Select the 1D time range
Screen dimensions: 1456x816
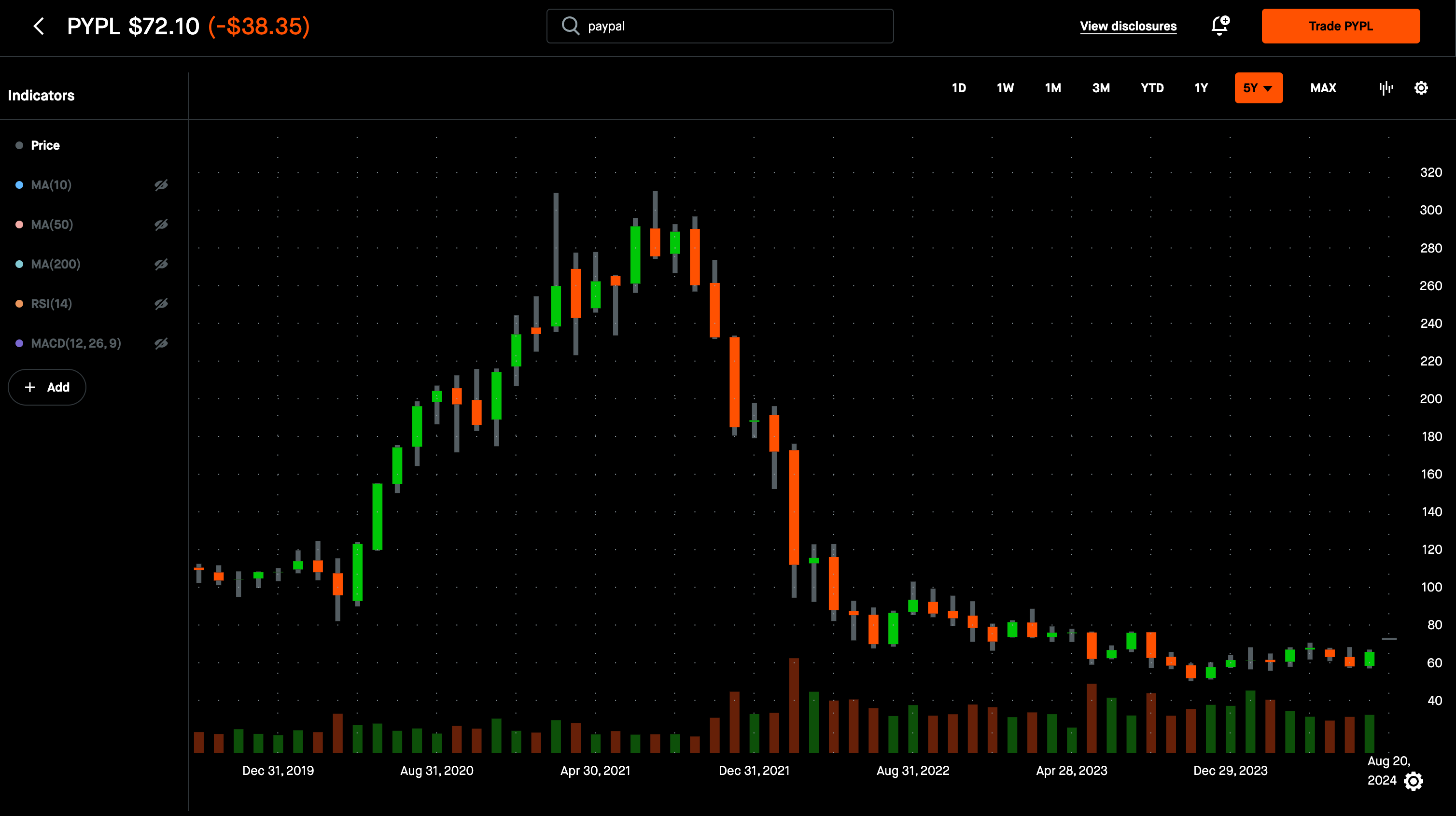point(959,88)
